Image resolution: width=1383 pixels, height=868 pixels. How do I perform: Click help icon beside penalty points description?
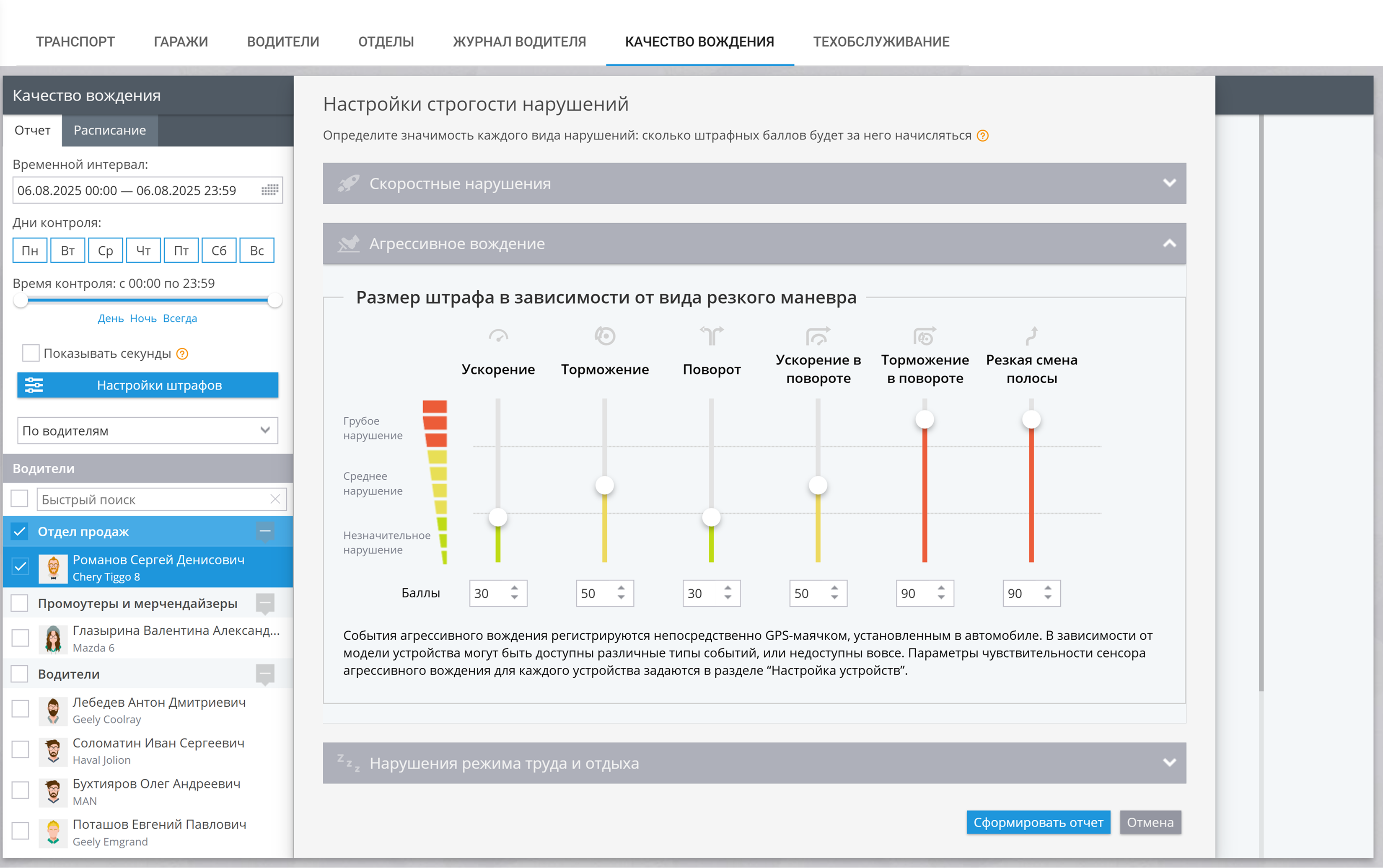coord(983,135)
